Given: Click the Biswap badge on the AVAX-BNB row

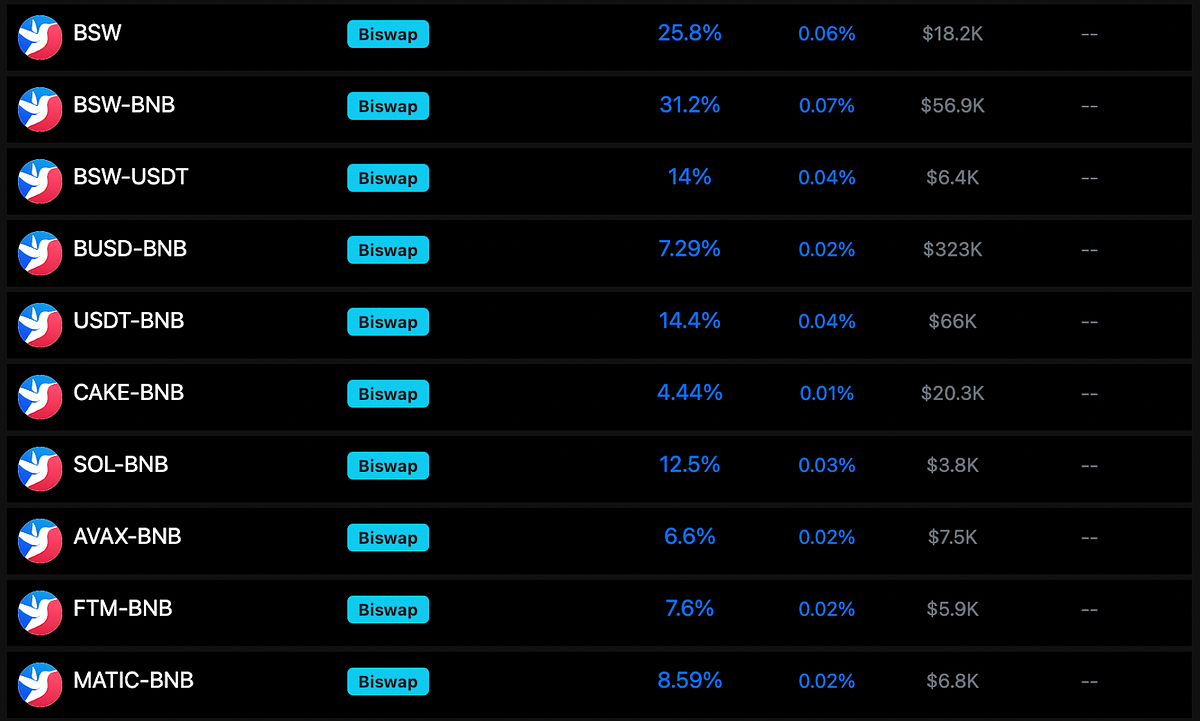Looking at the screenshot, I should (x=388, y=538).
